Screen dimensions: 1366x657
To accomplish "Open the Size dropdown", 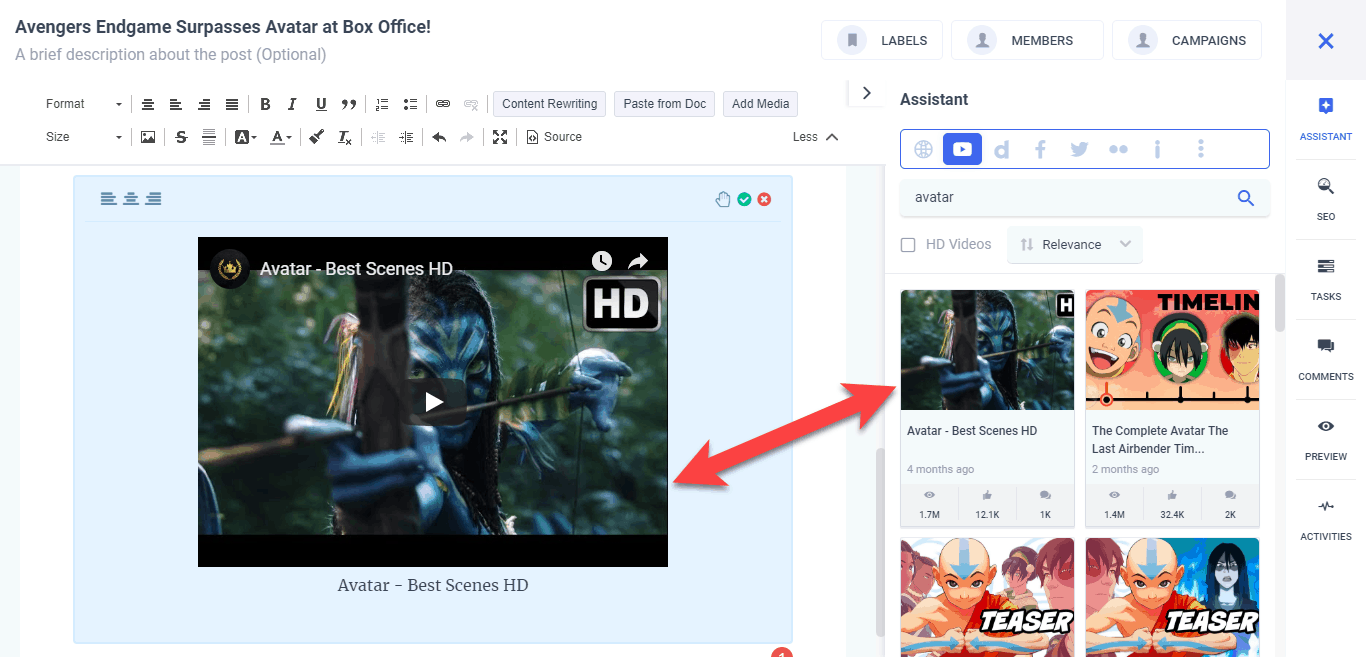I will click(84, 137).
